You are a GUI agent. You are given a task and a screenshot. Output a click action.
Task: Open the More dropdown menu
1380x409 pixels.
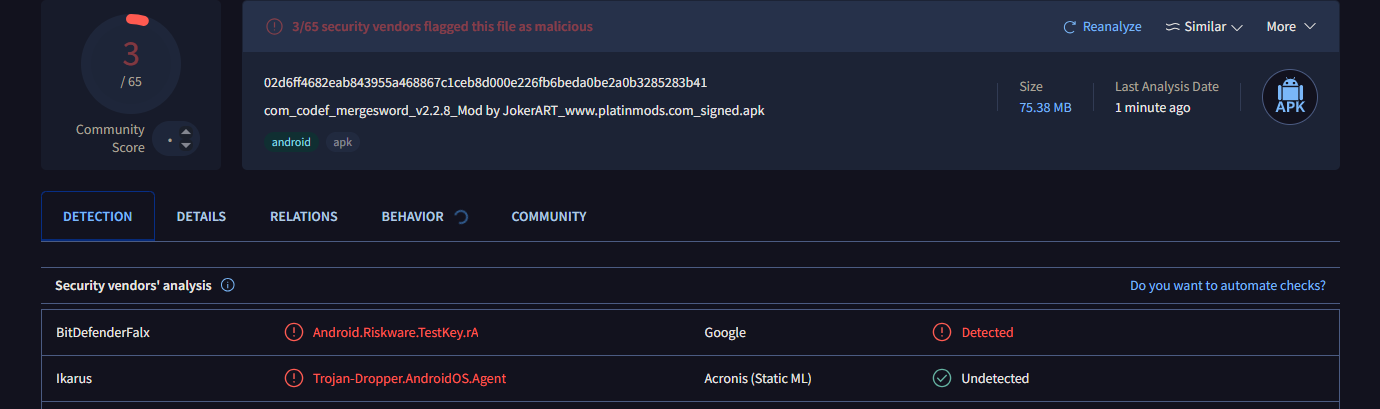click(x=1291, y=27)
